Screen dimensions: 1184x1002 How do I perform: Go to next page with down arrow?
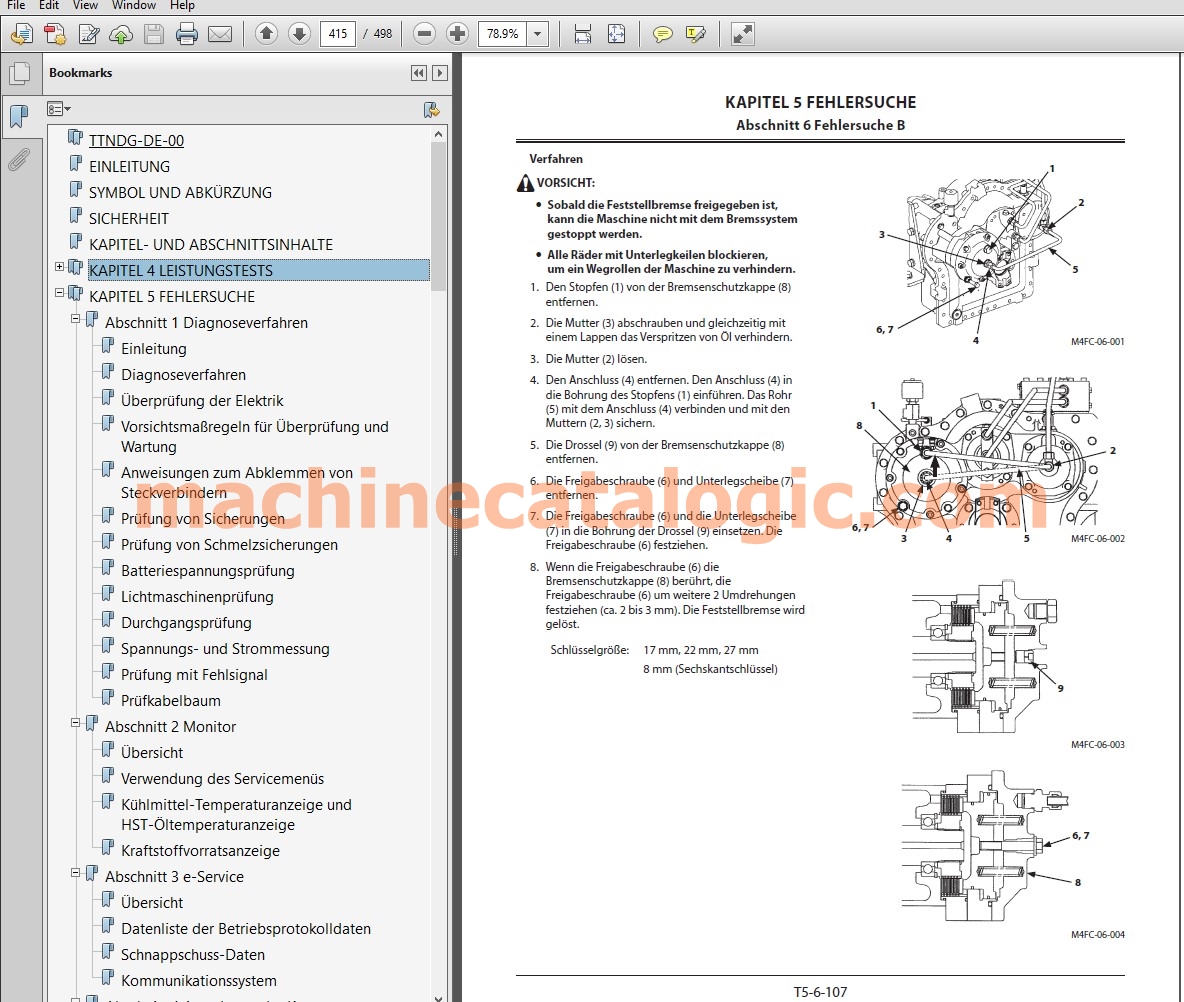coord(299,34)
